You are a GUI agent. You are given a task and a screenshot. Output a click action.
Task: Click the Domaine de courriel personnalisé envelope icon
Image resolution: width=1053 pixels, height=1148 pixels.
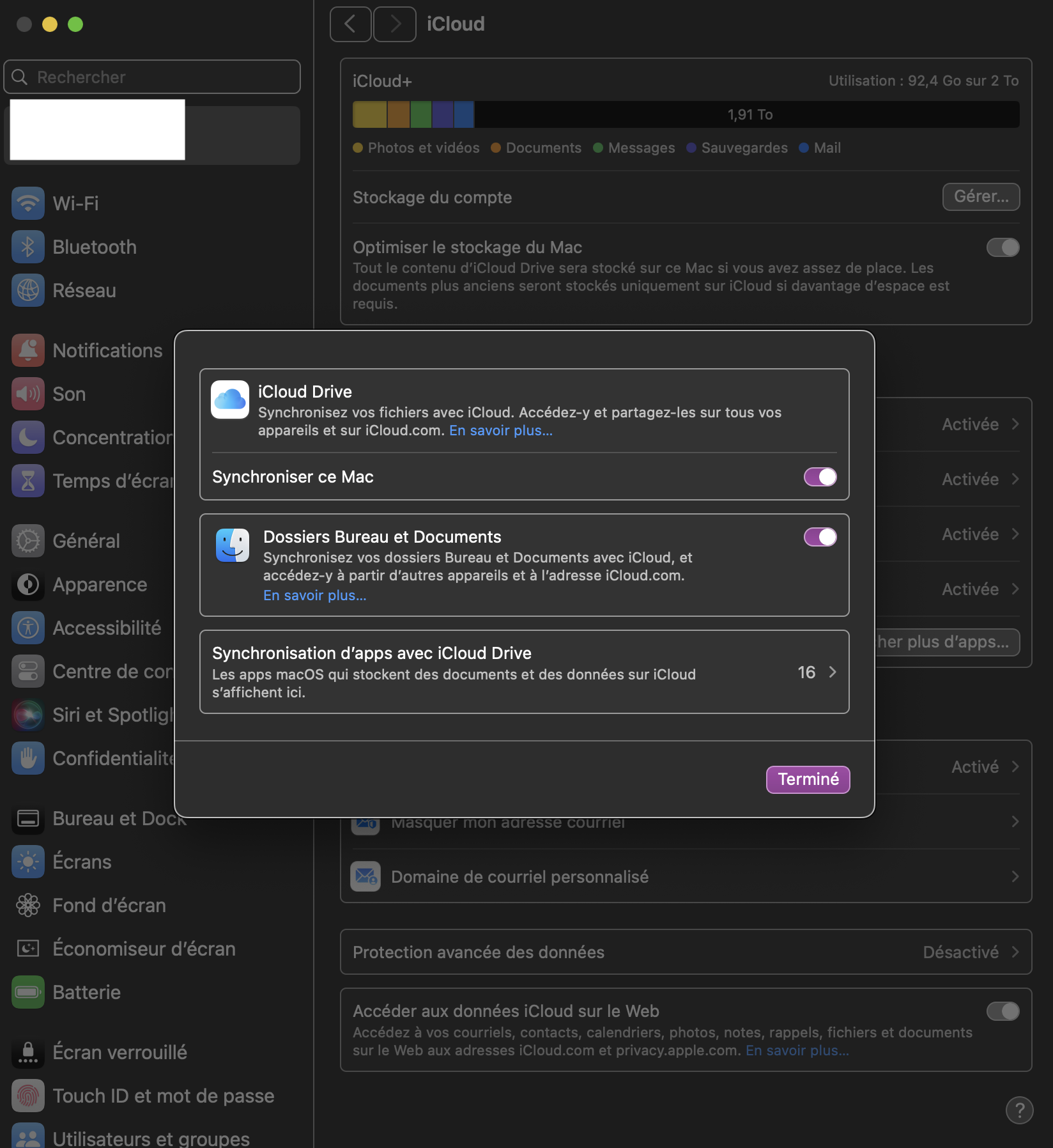pos(365,876)
